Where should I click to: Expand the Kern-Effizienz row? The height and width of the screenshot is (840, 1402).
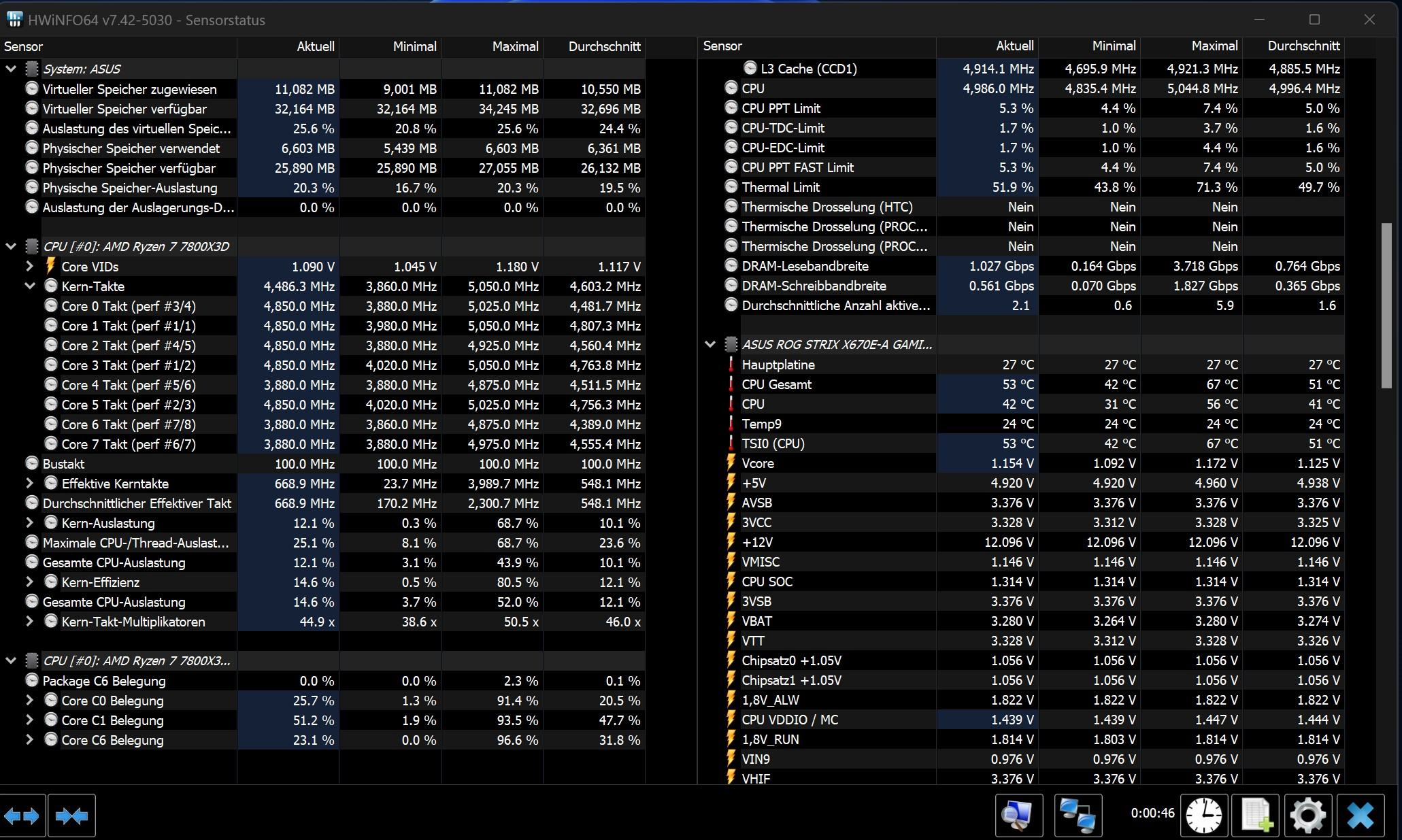click(x=29, y=582)
